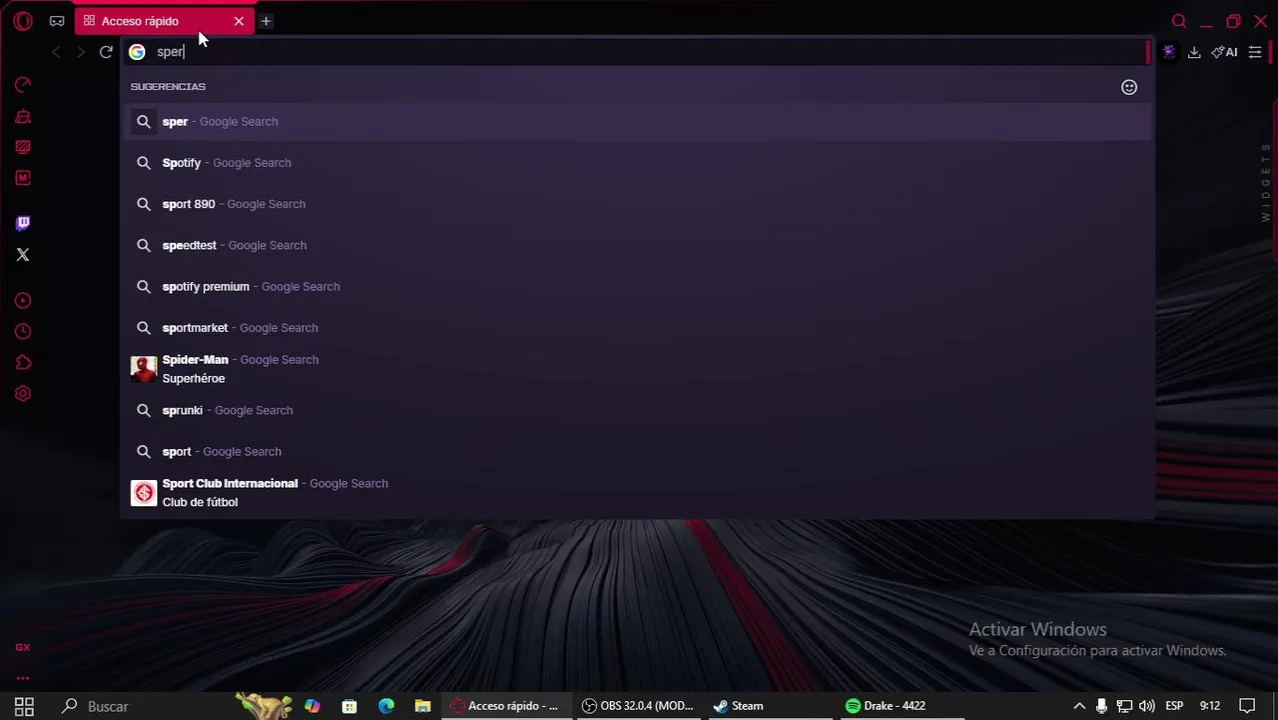
Task: Click the GX logo at sidebar bottom
Action: 23,647
